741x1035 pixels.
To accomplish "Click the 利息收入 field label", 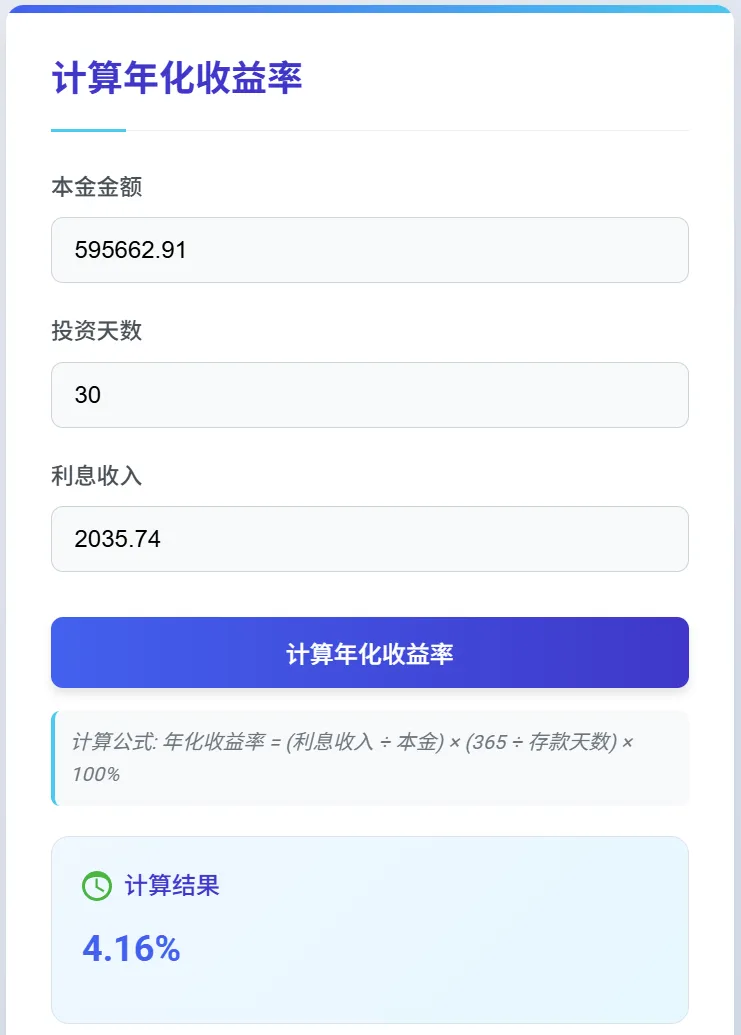I will coord(96,476).
